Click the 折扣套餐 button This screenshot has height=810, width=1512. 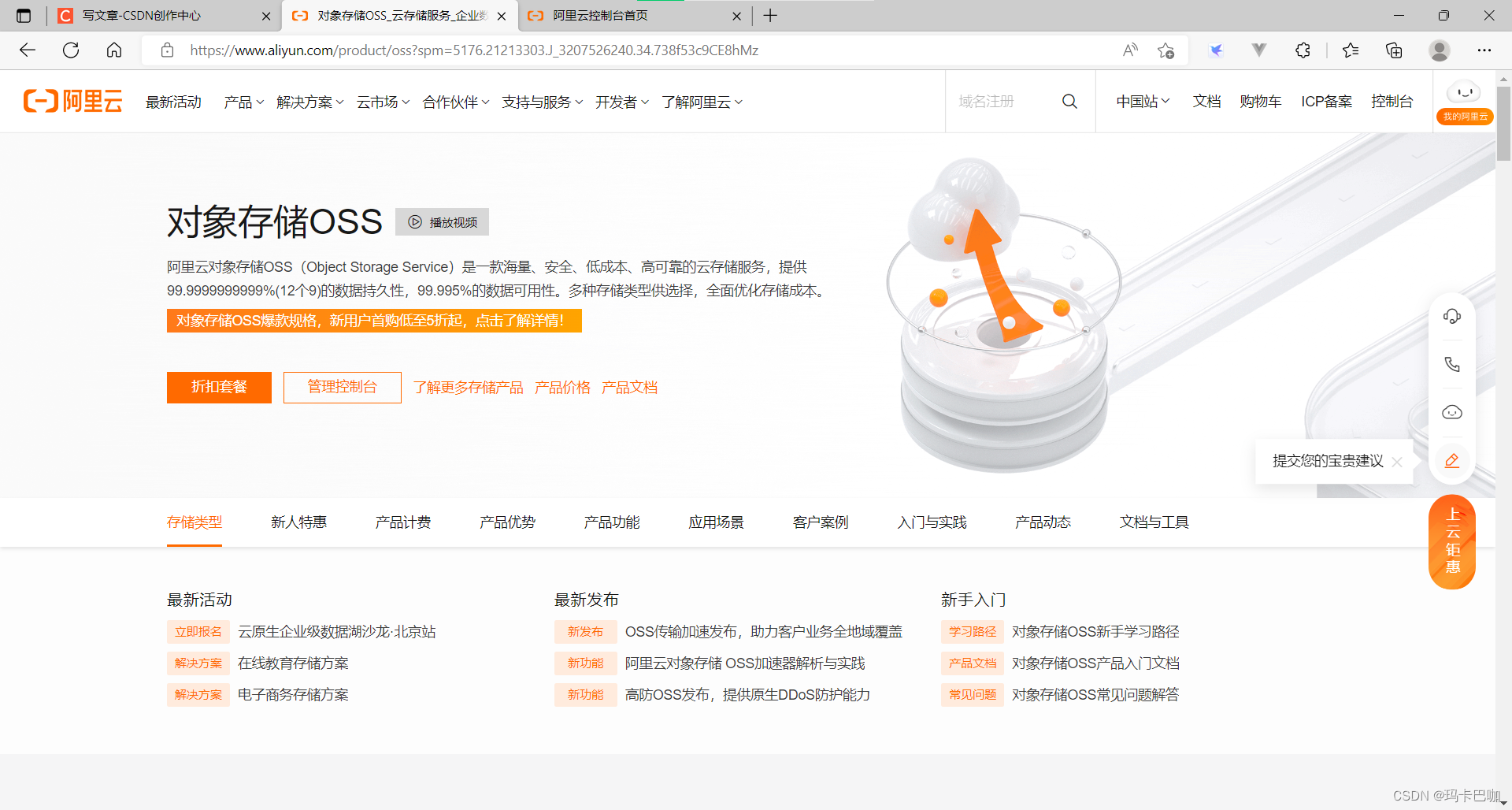coord(219,387)
